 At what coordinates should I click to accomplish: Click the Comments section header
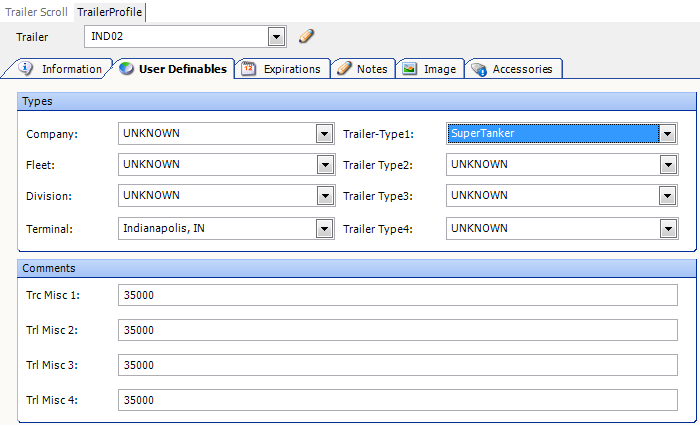357,268
